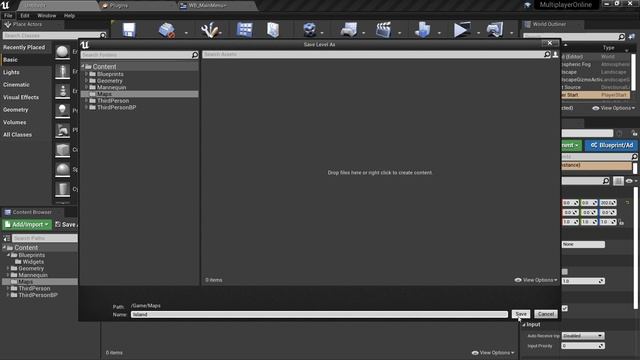The height and width of the screenshot is (360, 640).
Task: Click the tutorial graduation cap icon near the project name
Action: [527, 5]
